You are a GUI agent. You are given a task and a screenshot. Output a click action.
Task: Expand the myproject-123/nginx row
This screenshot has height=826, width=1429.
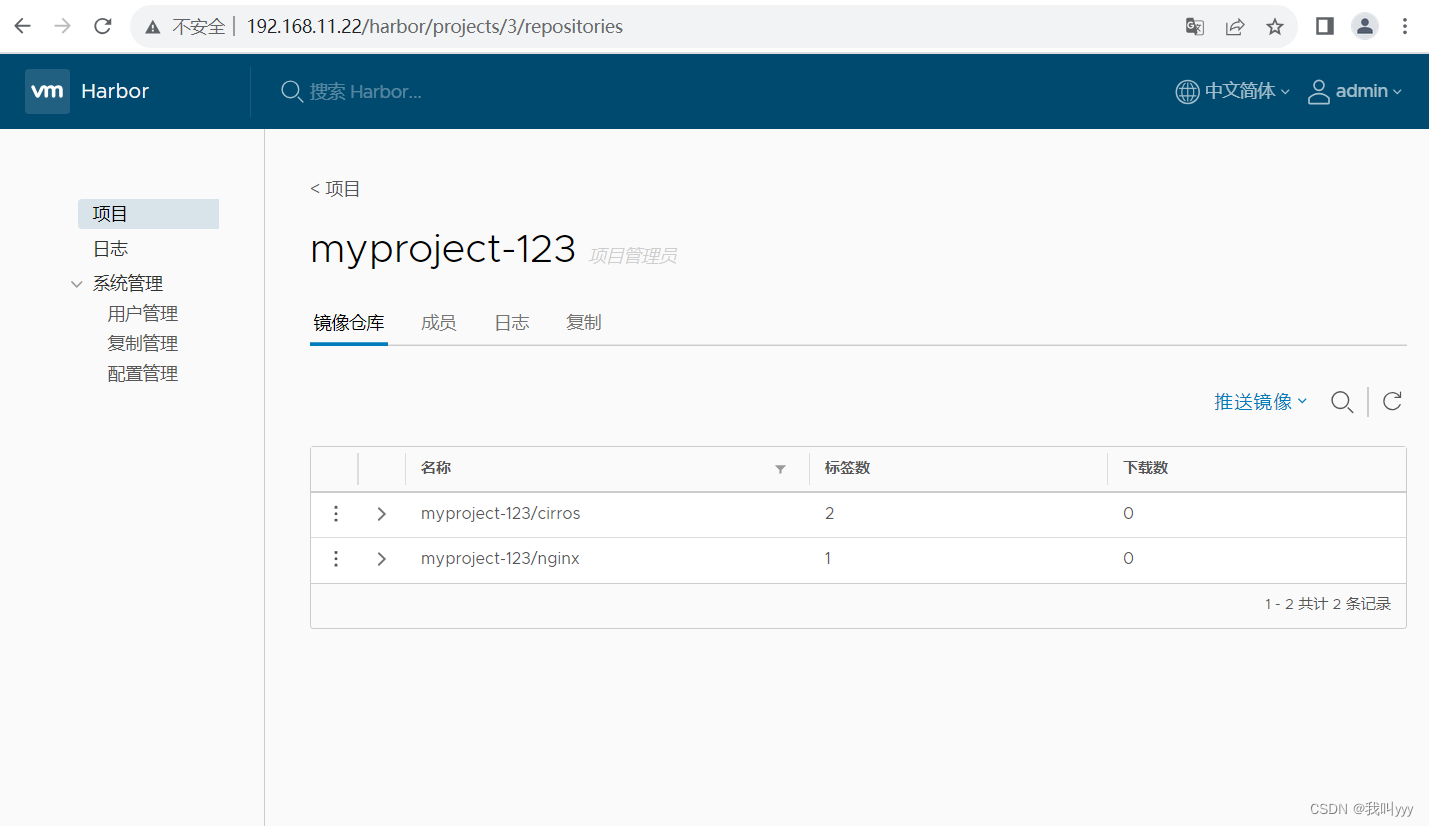coord(381,559)
